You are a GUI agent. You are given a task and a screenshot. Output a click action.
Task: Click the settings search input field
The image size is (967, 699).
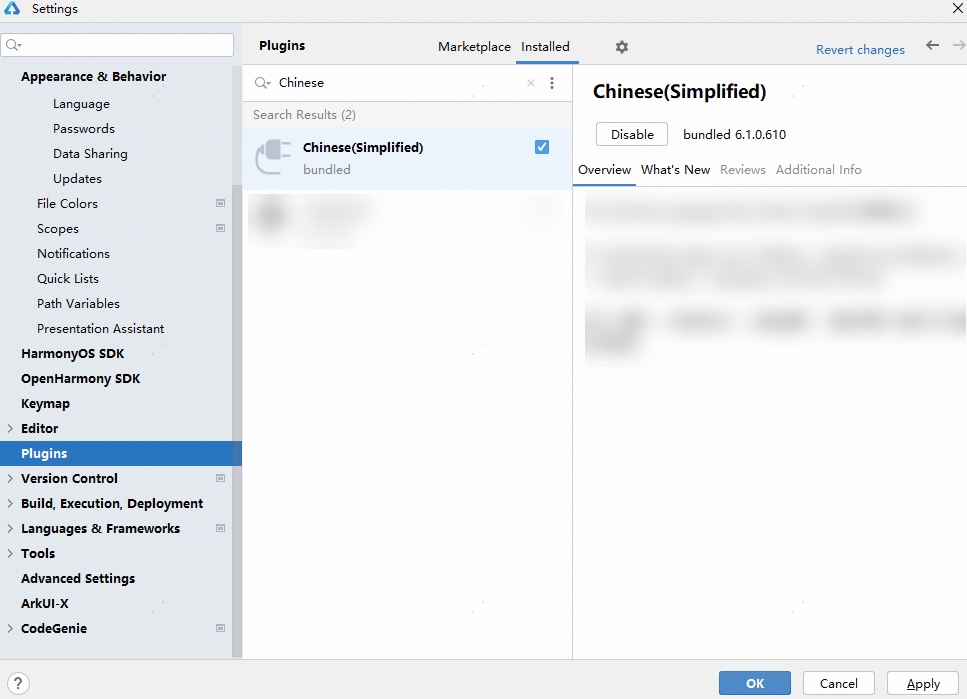tap(125, 45)
